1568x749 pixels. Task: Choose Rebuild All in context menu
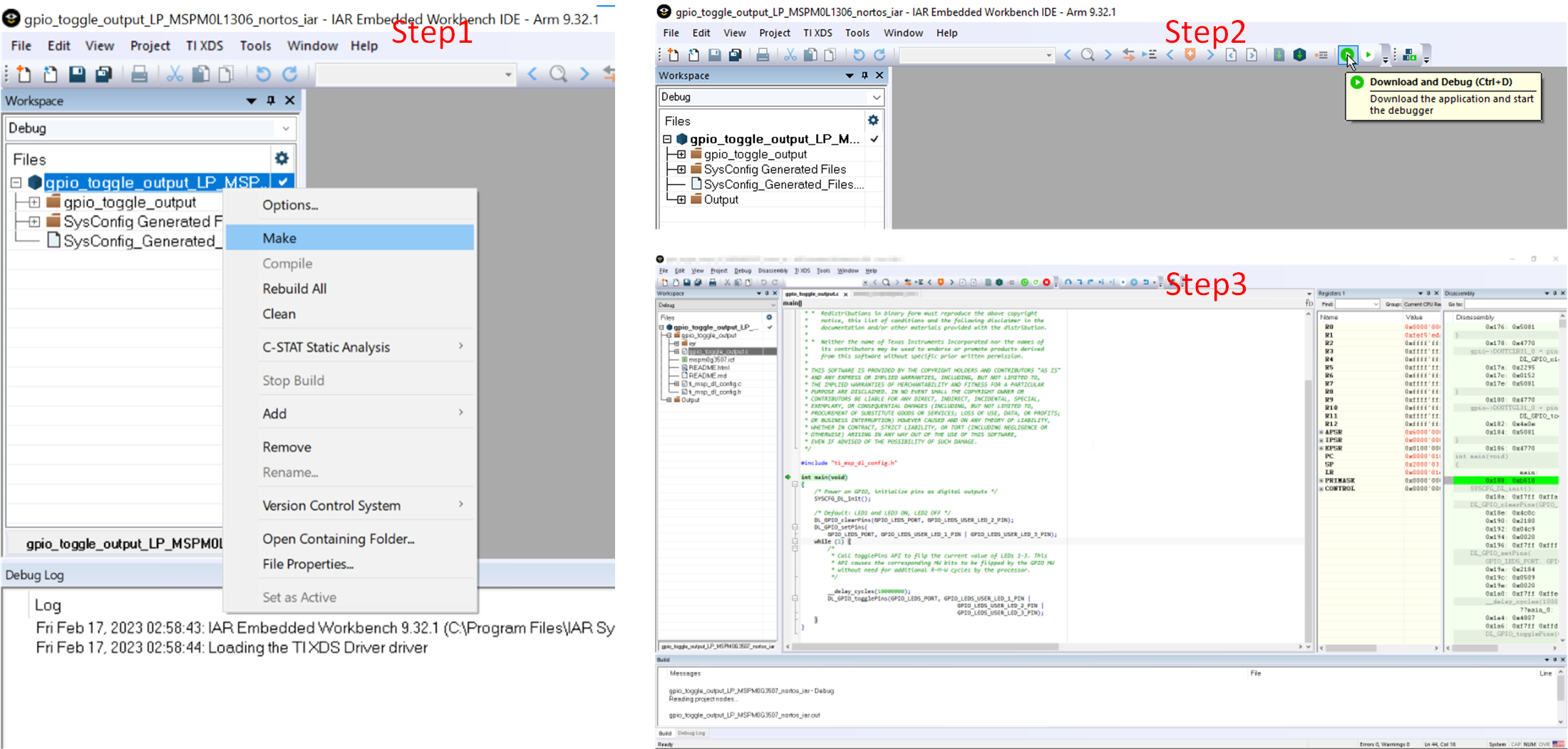(350, 289)
